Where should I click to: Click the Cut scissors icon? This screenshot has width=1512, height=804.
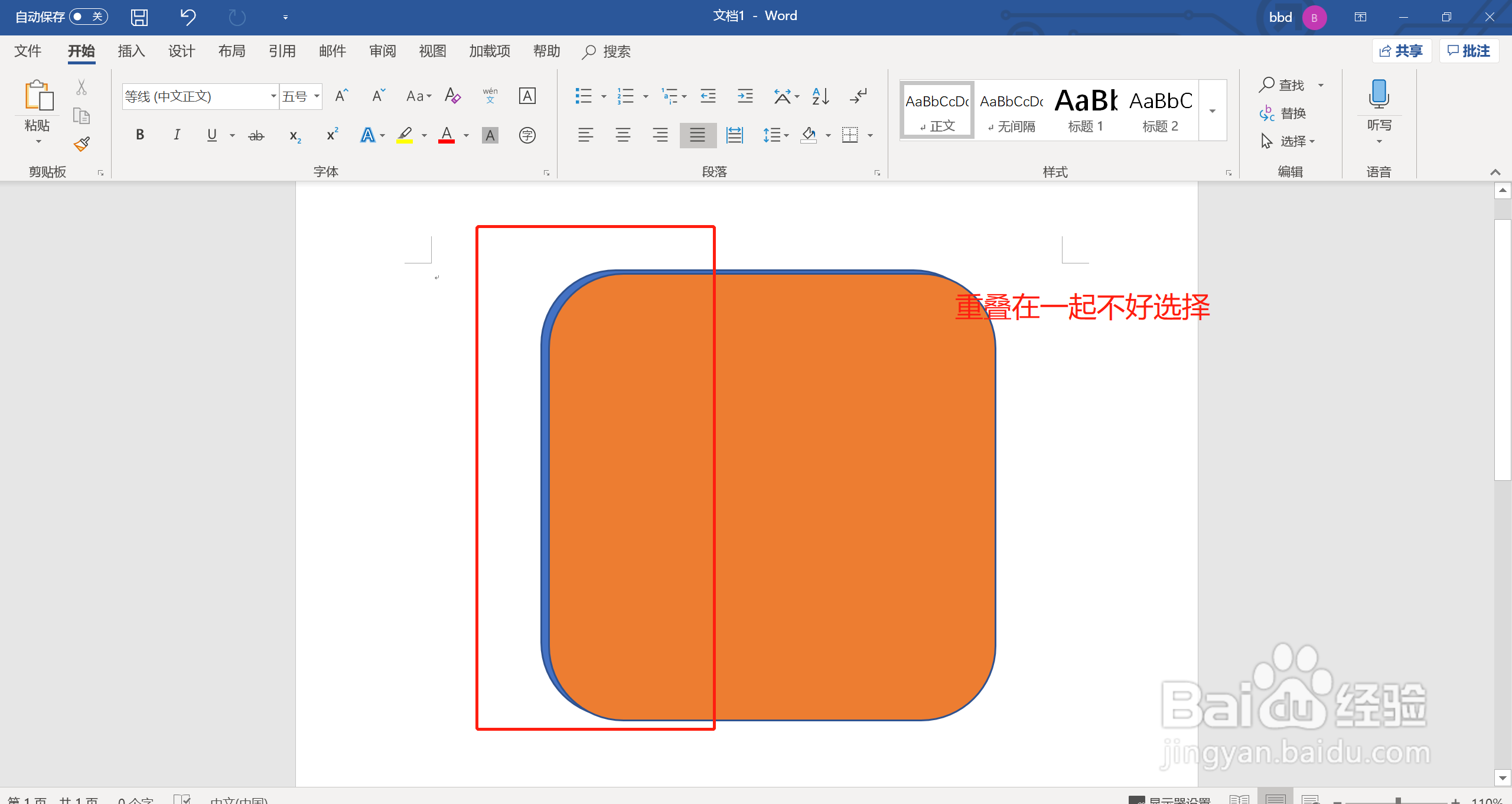pos(82,87)
